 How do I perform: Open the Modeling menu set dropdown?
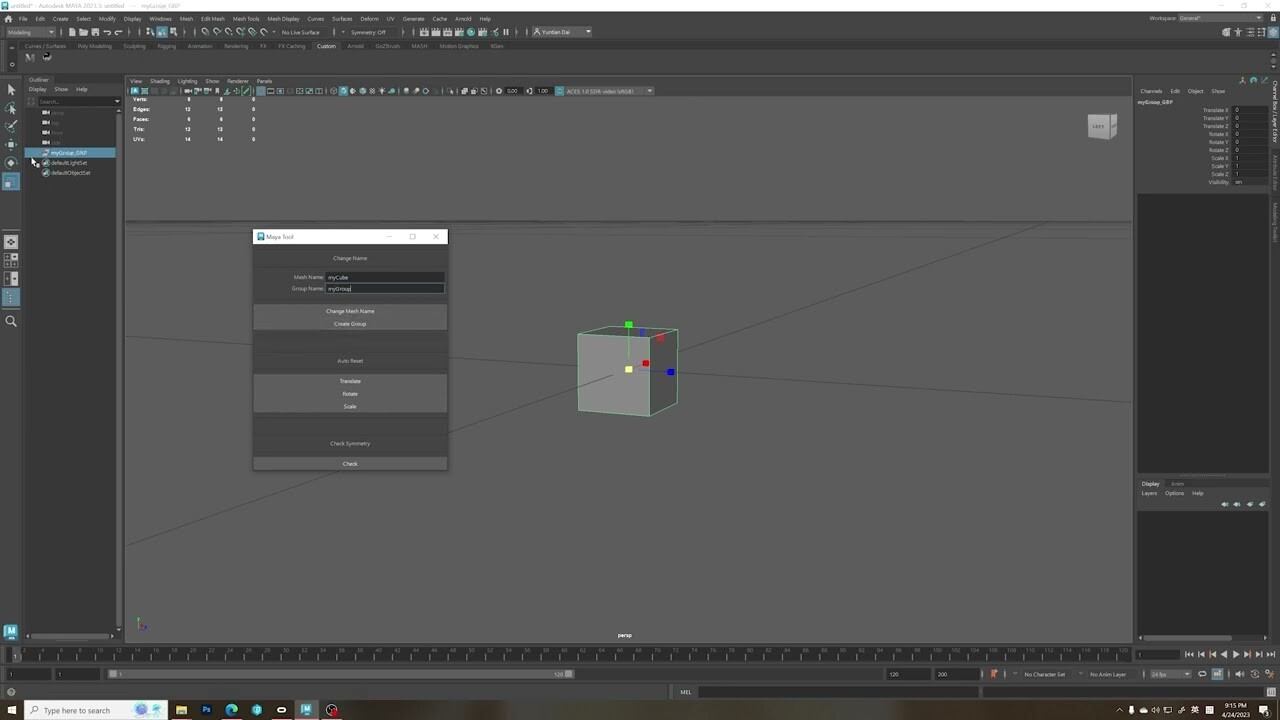[x=30, y=32]
